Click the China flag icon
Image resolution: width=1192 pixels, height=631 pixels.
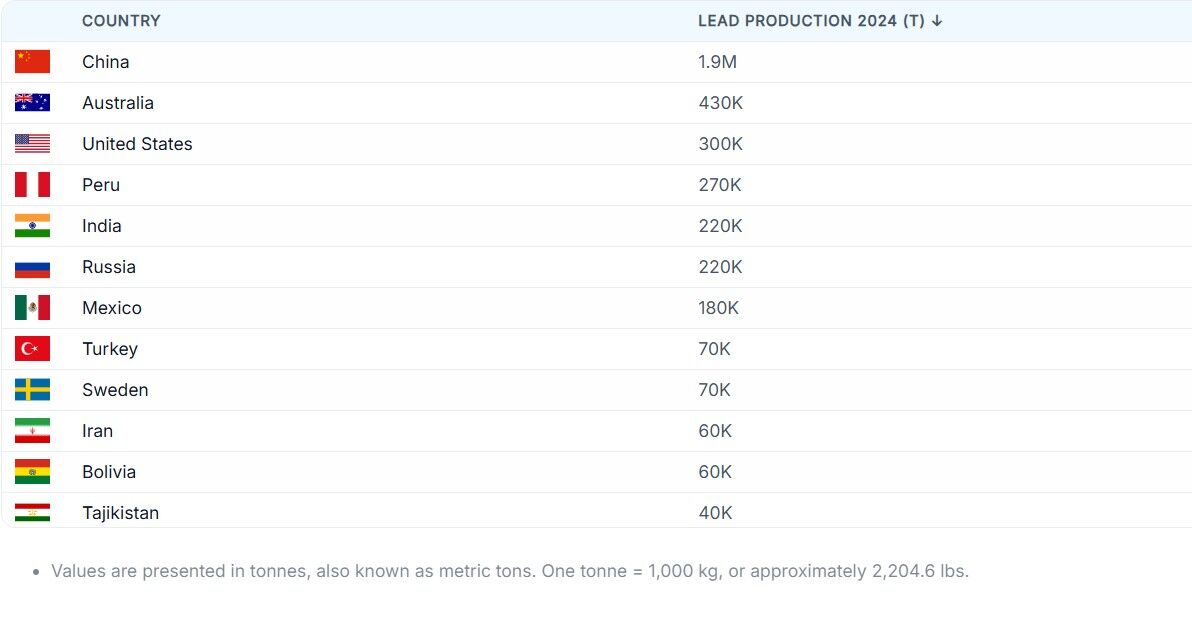[x=32, y=62]
